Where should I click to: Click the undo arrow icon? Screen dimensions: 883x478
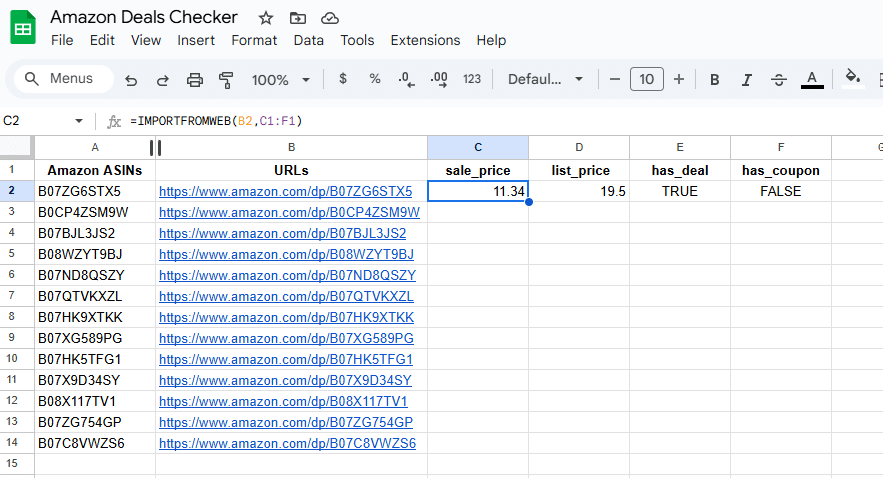(131, 80)
